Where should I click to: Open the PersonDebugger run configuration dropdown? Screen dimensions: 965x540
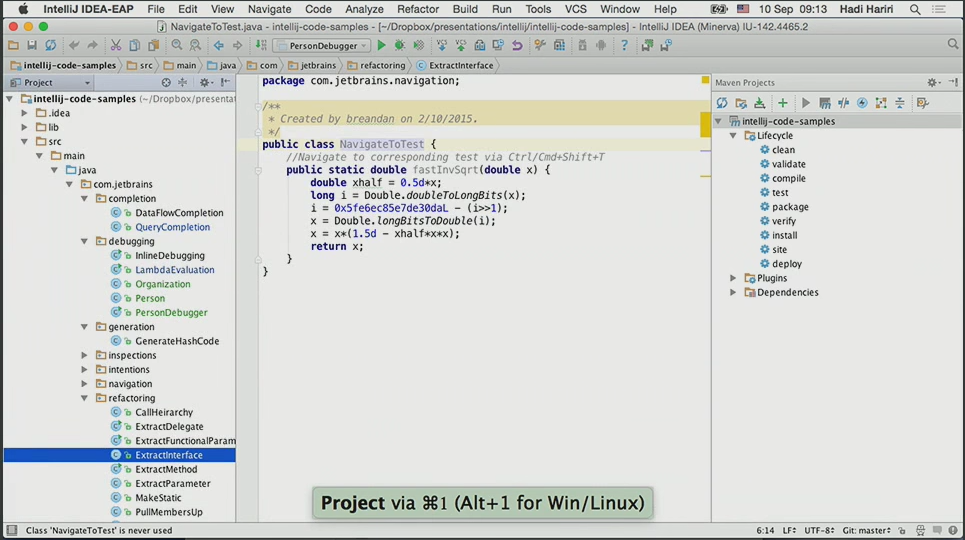click(322, 46)
